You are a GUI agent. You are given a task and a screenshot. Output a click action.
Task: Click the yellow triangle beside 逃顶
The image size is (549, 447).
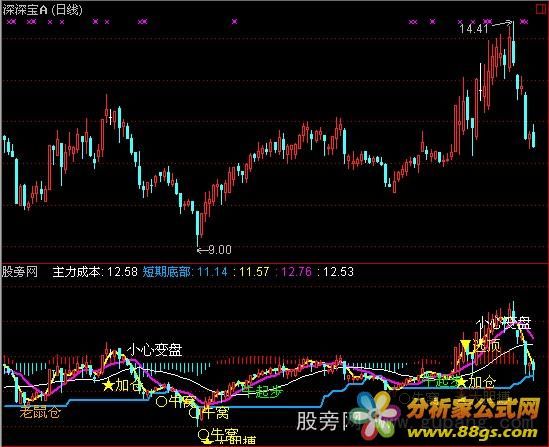[x=465, y=345]
